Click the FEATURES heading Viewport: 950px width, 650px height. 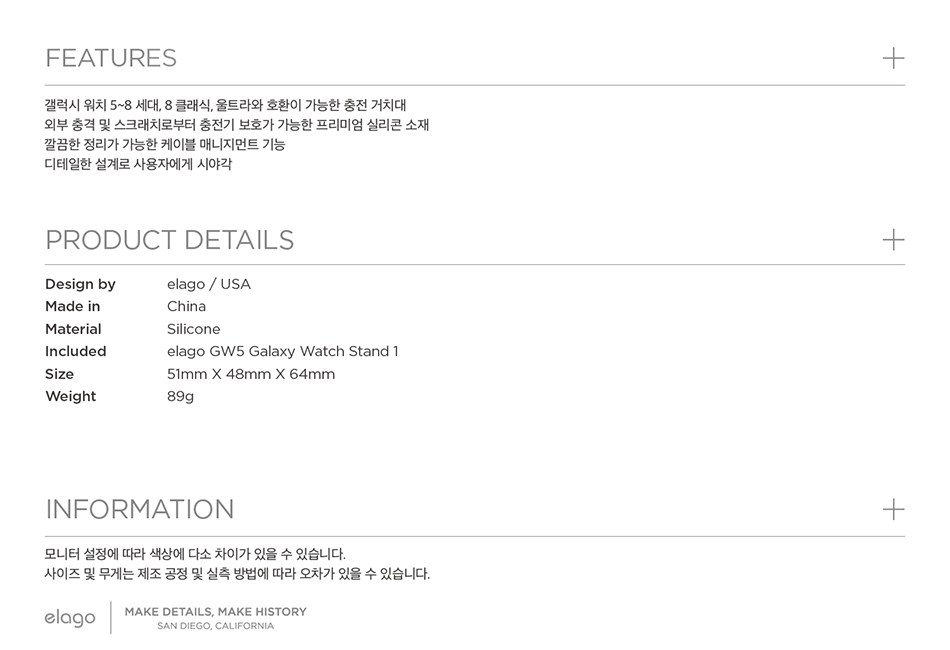click(111, 58)
